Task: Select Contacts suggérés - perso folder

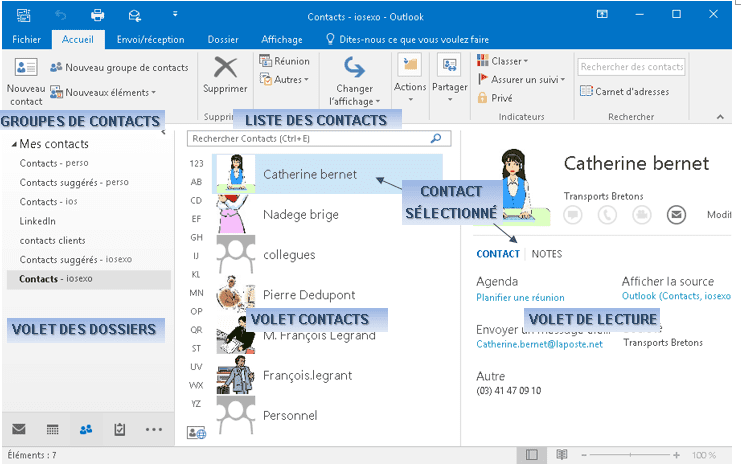Action: [x=74, y=182]
